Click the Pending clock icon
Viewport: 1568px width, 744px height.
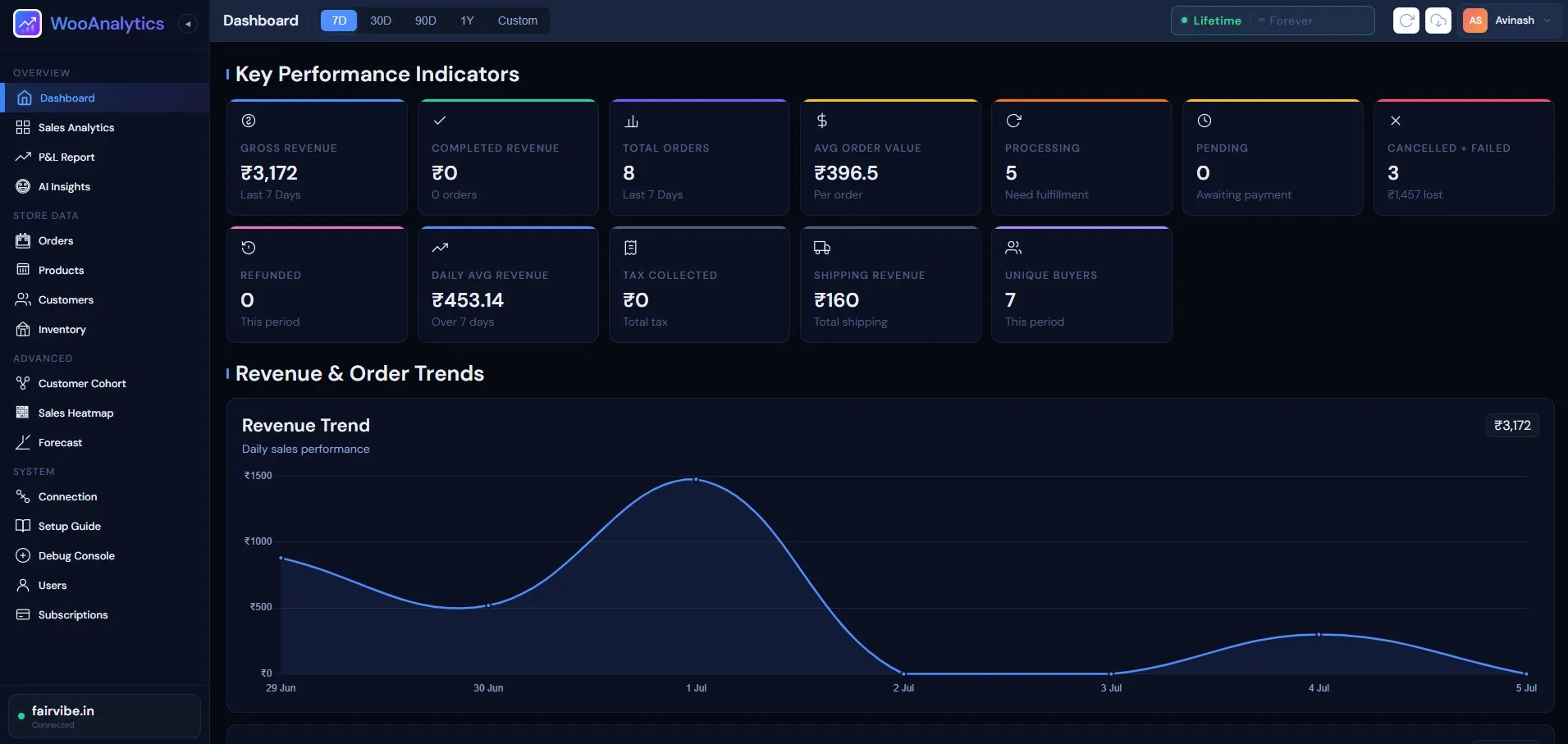point(1205,121)
